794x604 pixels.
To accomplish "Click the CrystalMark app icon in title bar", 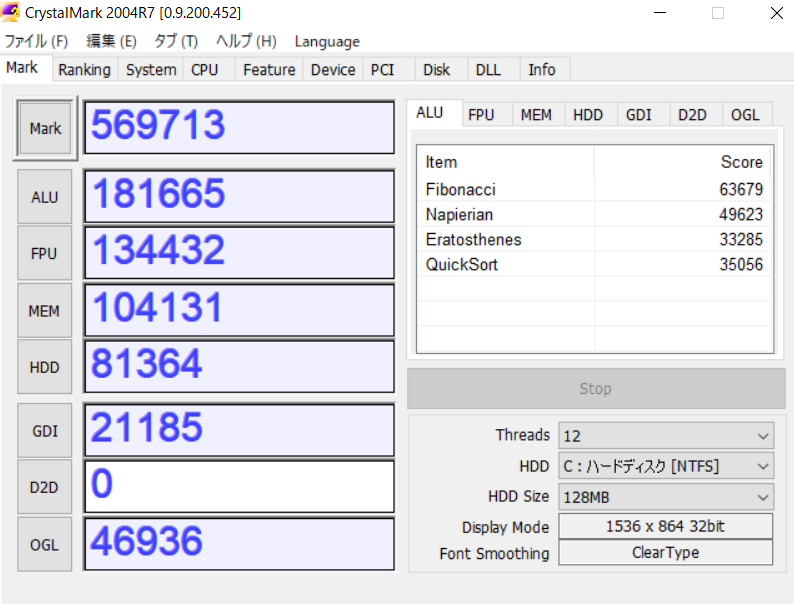I will coord(12,13).
